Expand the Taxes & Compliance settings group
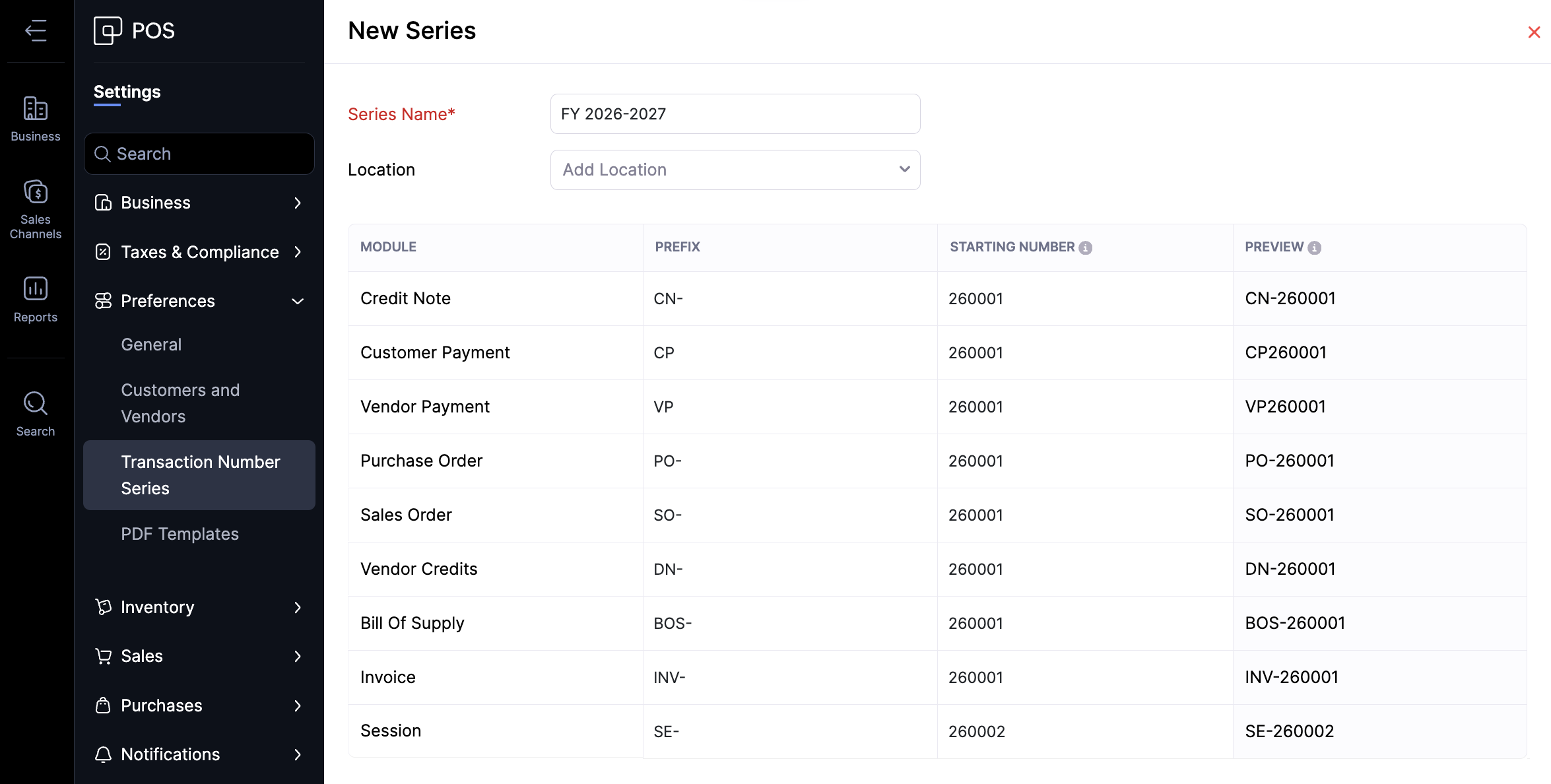 point(199,252)
